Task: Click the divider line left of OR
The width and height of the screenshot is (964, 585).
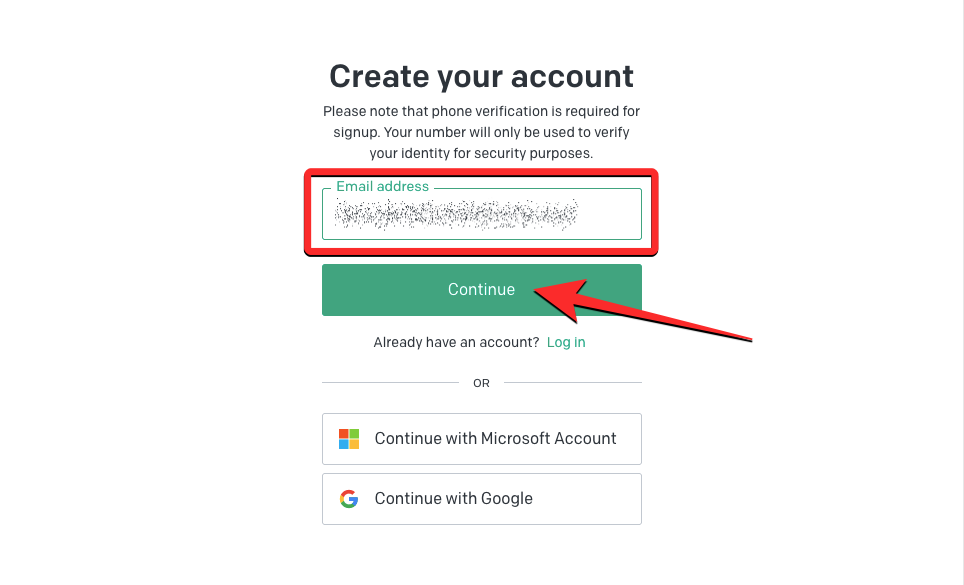Action: (x=390, y=382)
